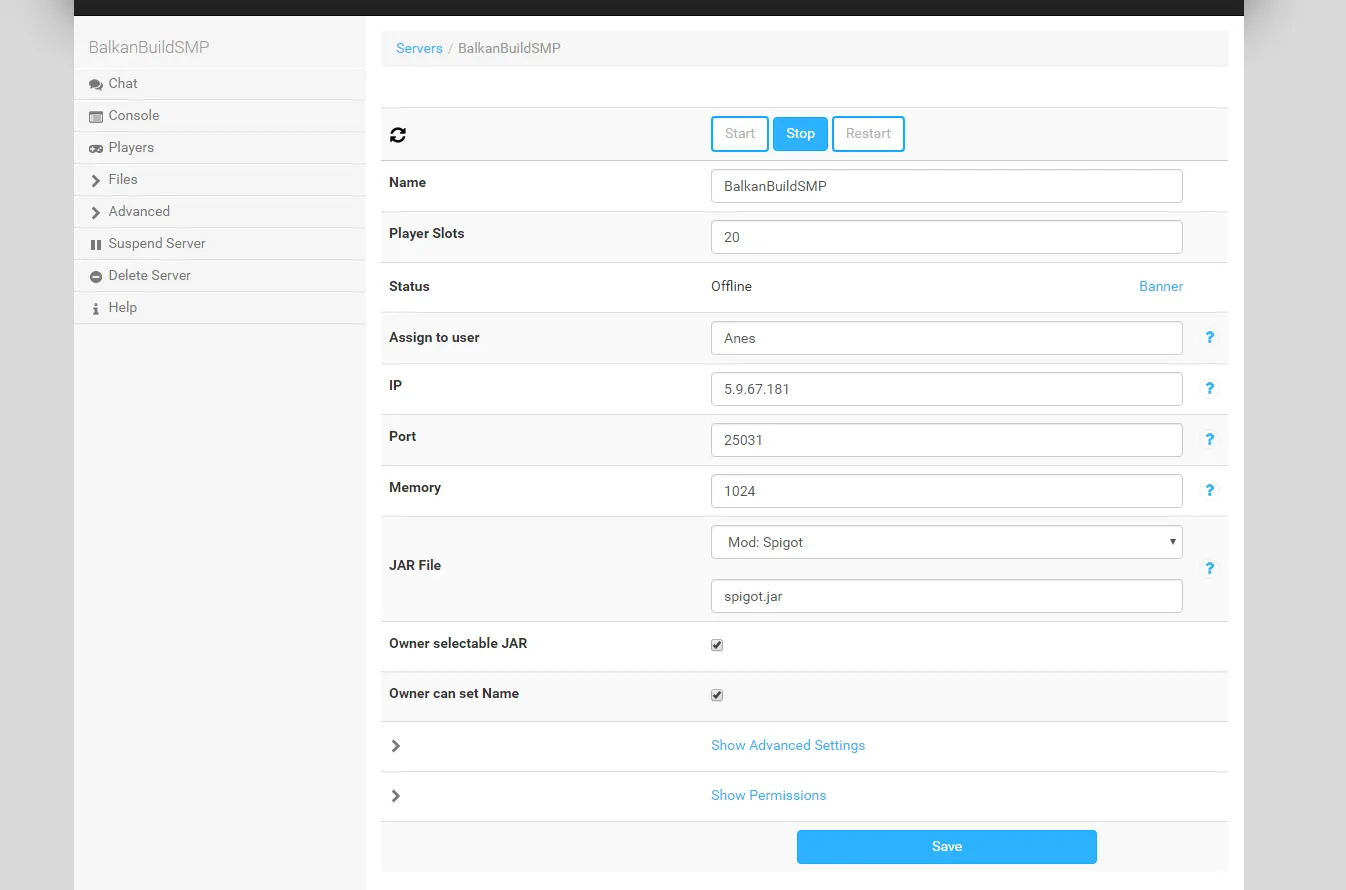Click the refresh status icon

pyautogui.click(x=398, y=135)
